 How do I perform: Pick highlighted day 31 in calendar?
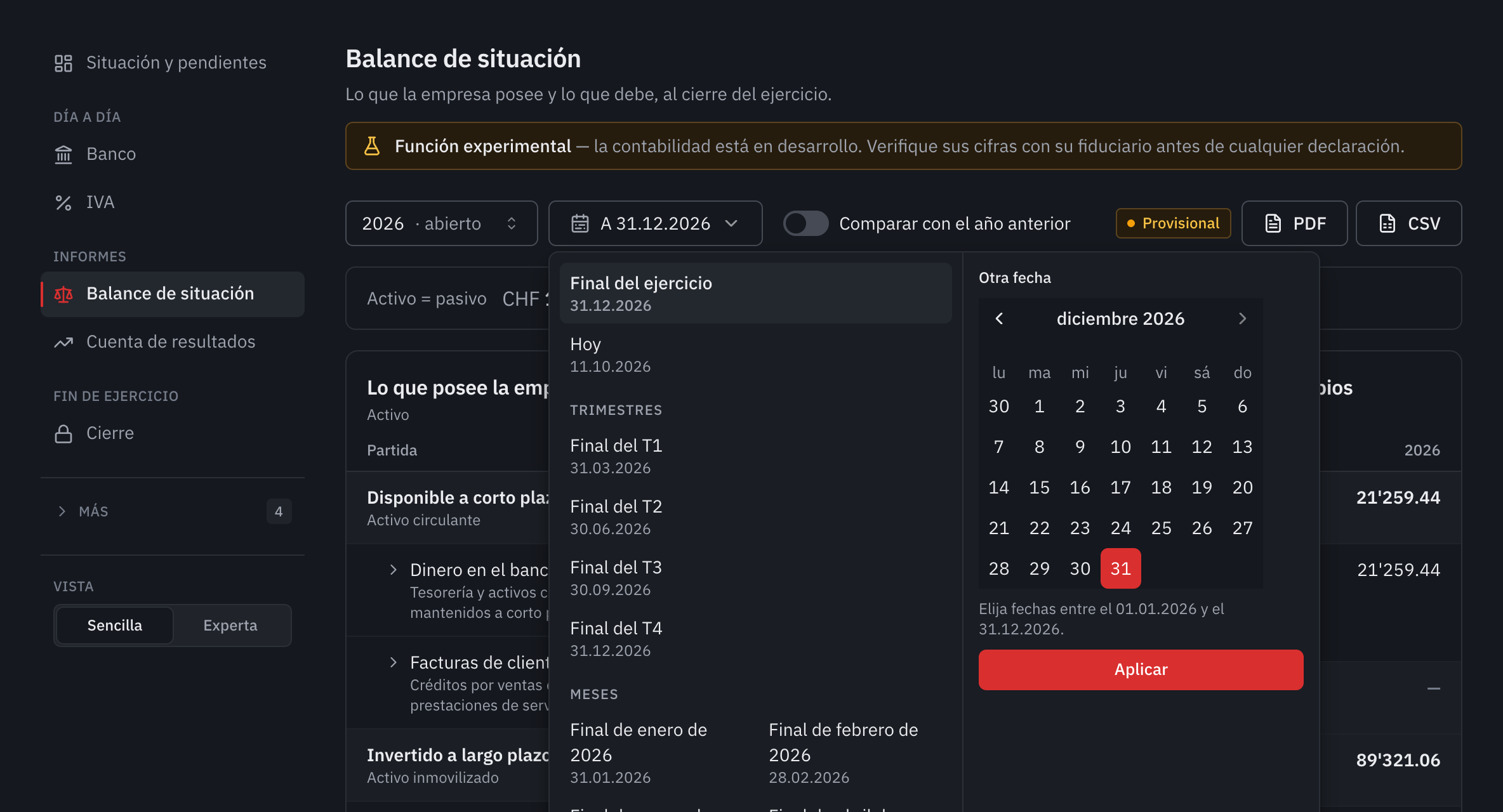1121,568
